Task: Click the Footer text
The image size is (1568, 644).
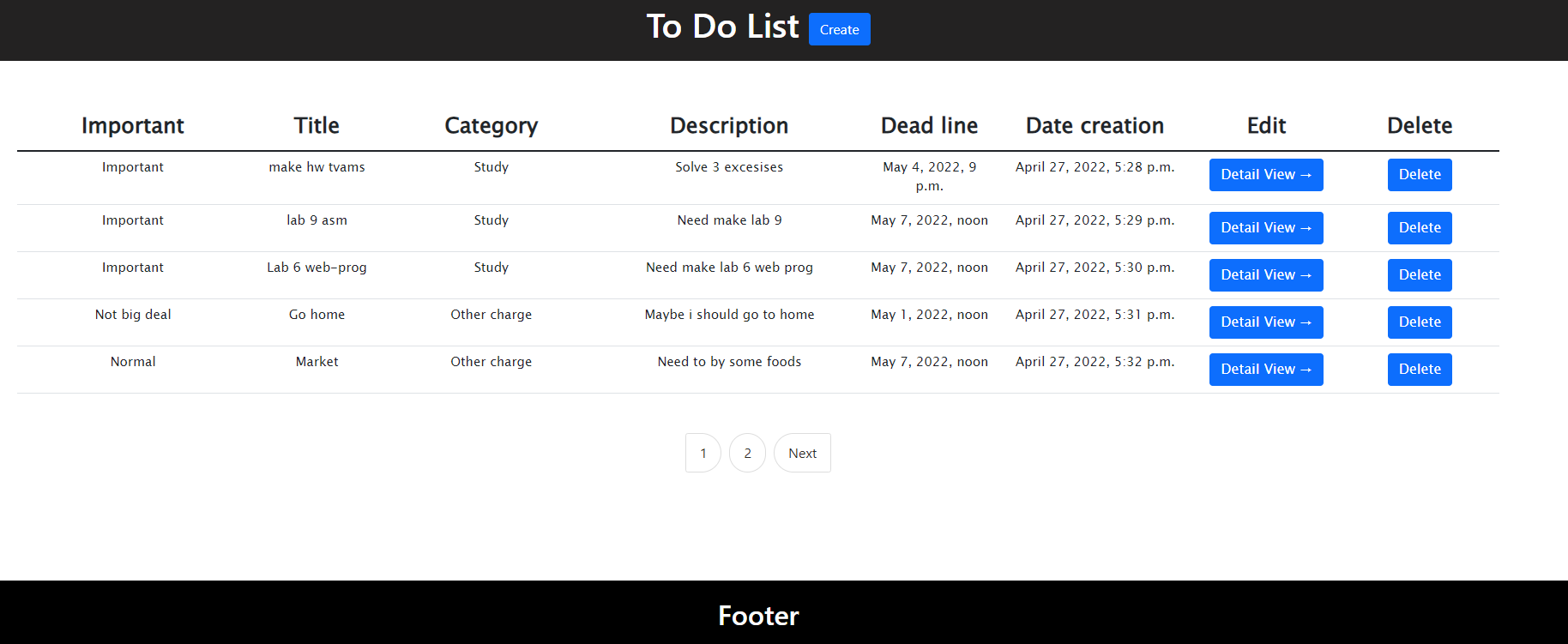Action: coord(758,616)
